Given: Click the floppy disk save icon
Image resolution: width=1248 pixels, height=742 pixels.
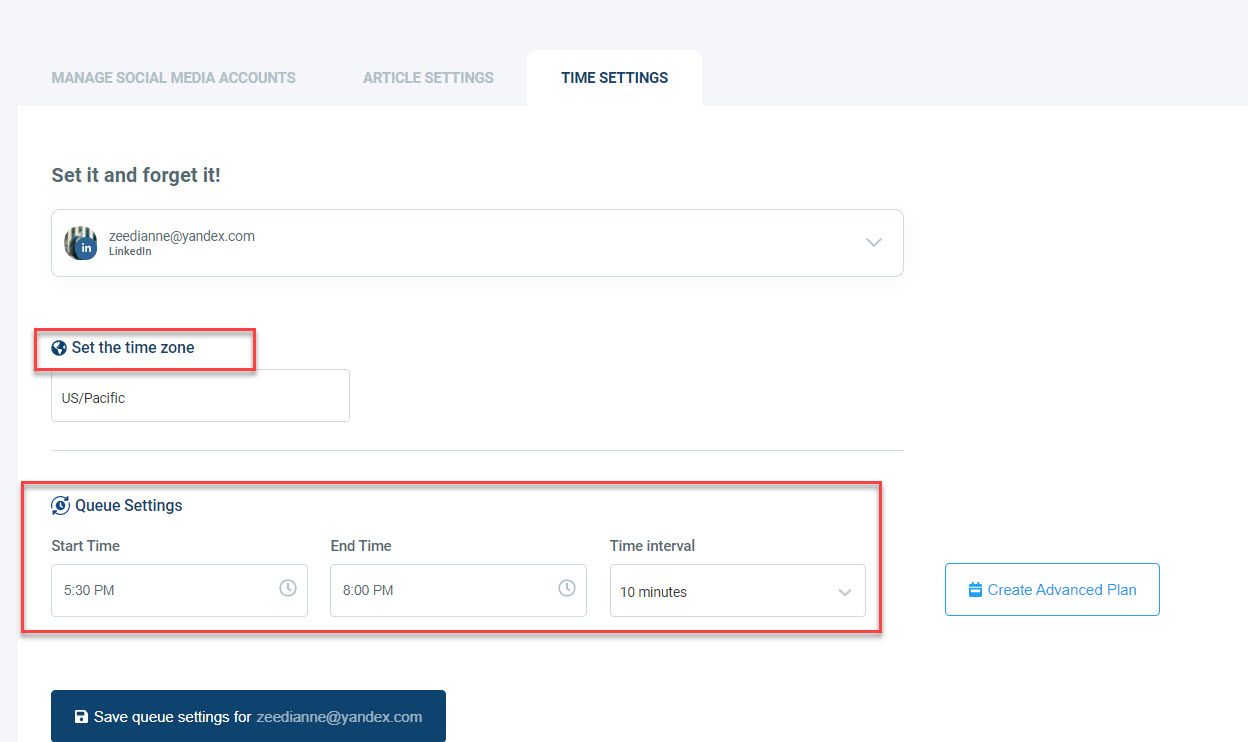Looking at the screenshot, I should tap(81, 717).
